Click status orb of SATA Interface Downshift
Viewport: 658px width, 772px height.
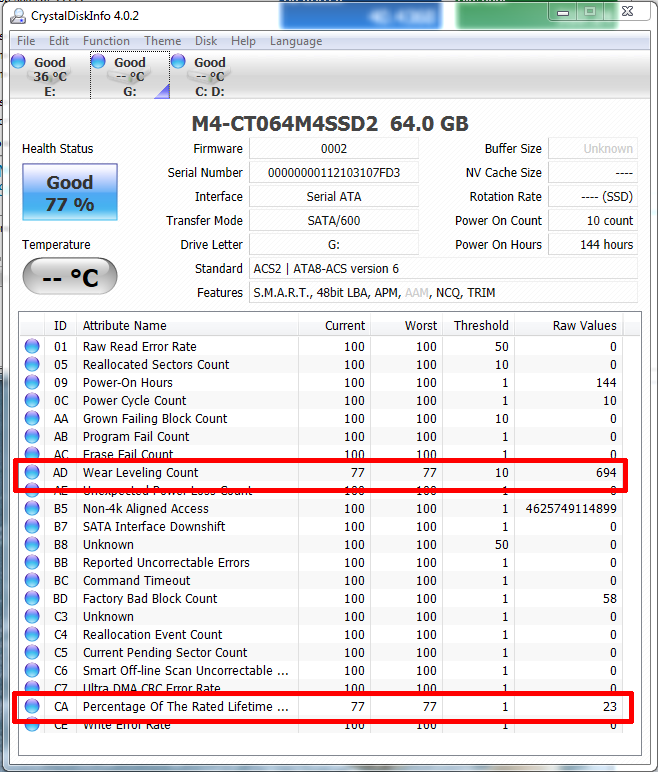32,526
